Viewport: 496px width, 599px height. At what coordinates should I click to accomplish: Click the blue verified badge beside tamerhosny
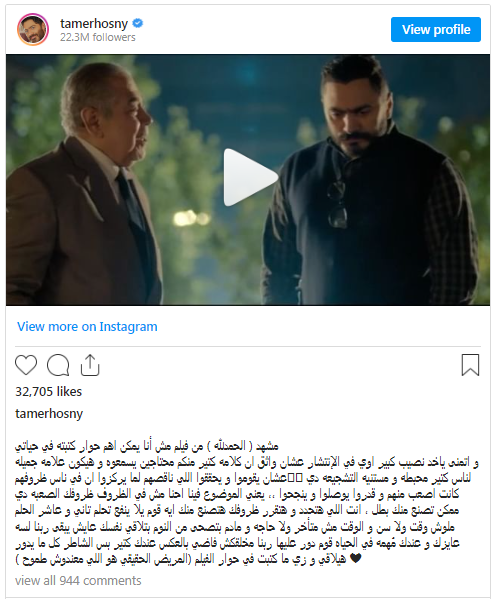pos(138,24)
